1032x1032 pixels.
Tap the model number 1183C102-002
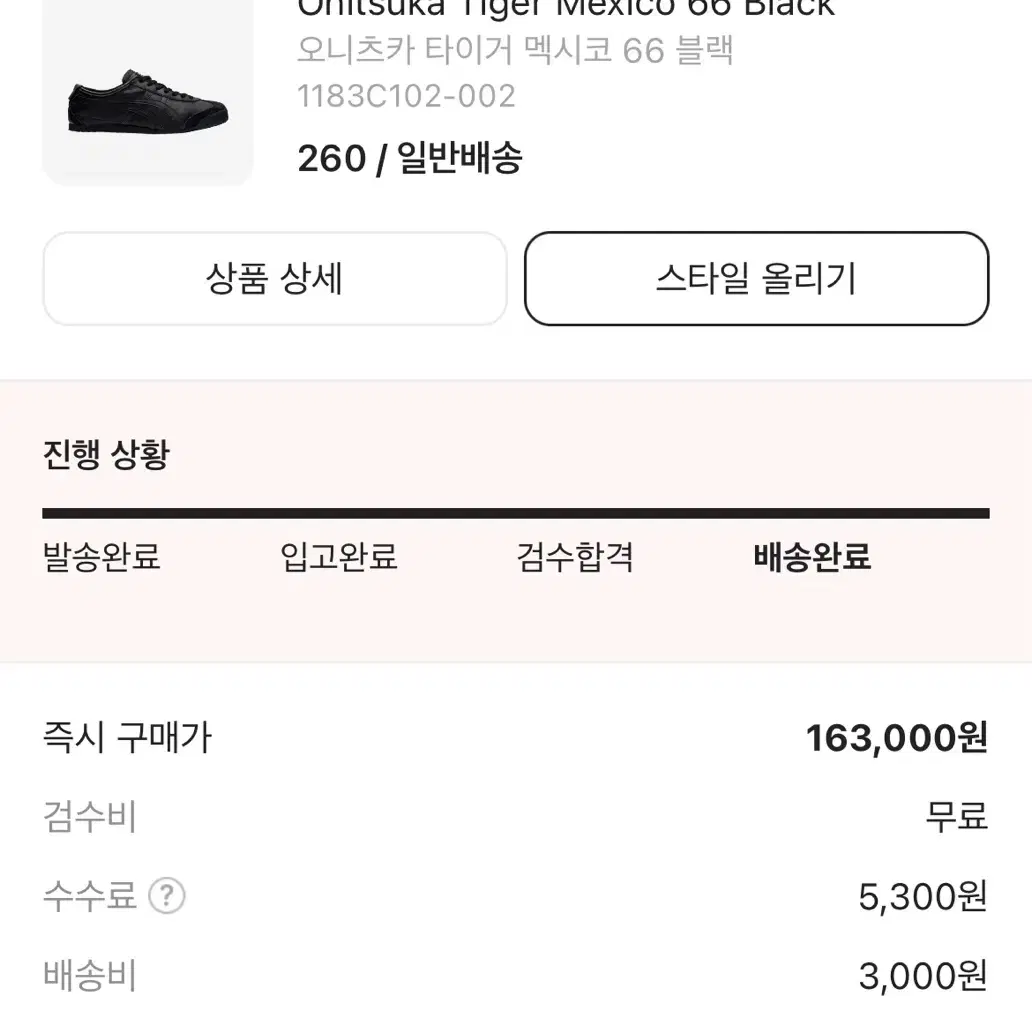[x=406, y=97]
